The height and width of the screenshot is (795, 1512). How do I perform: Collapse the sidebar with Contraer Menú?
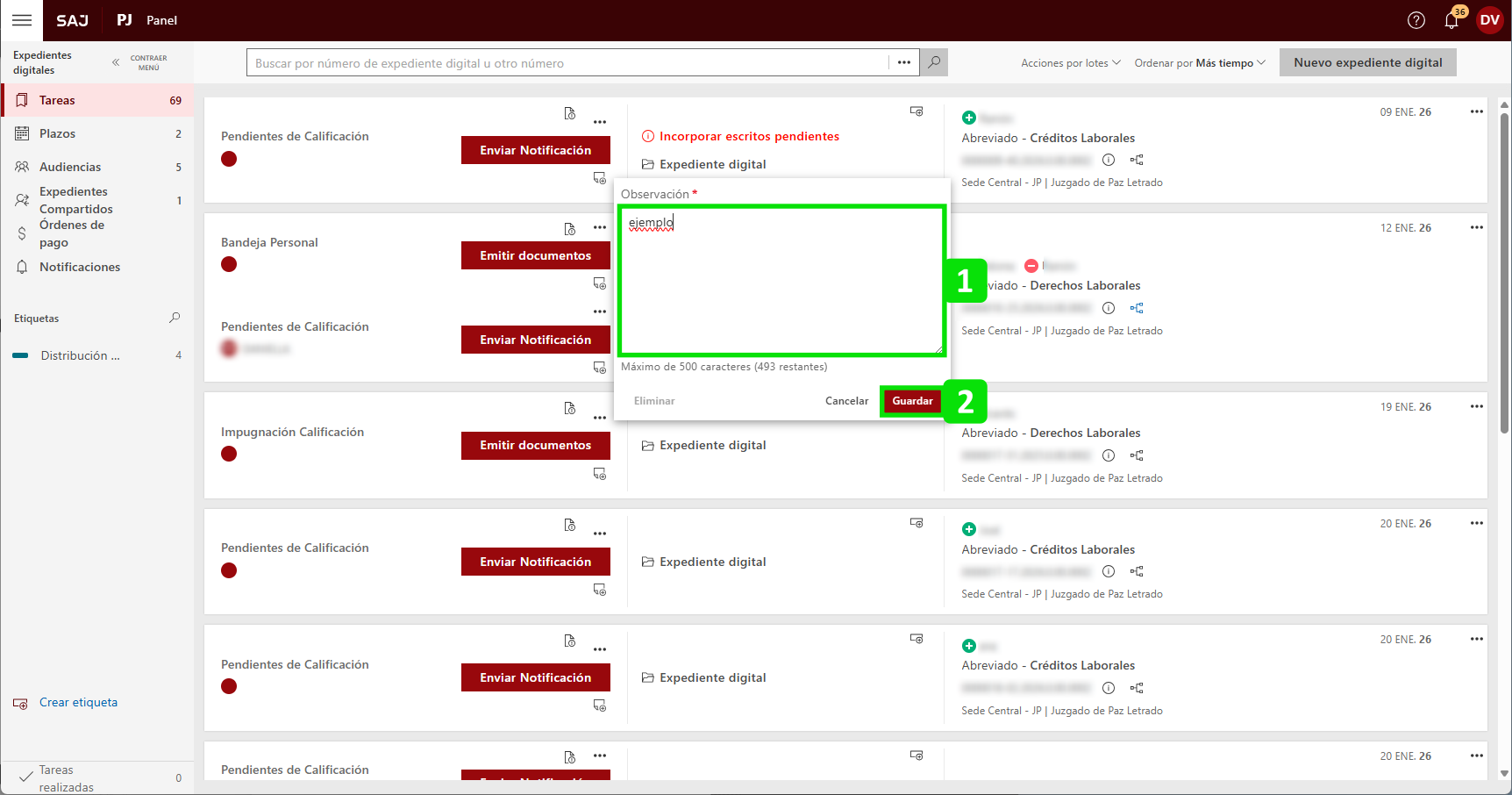click(x=140, y=62)
